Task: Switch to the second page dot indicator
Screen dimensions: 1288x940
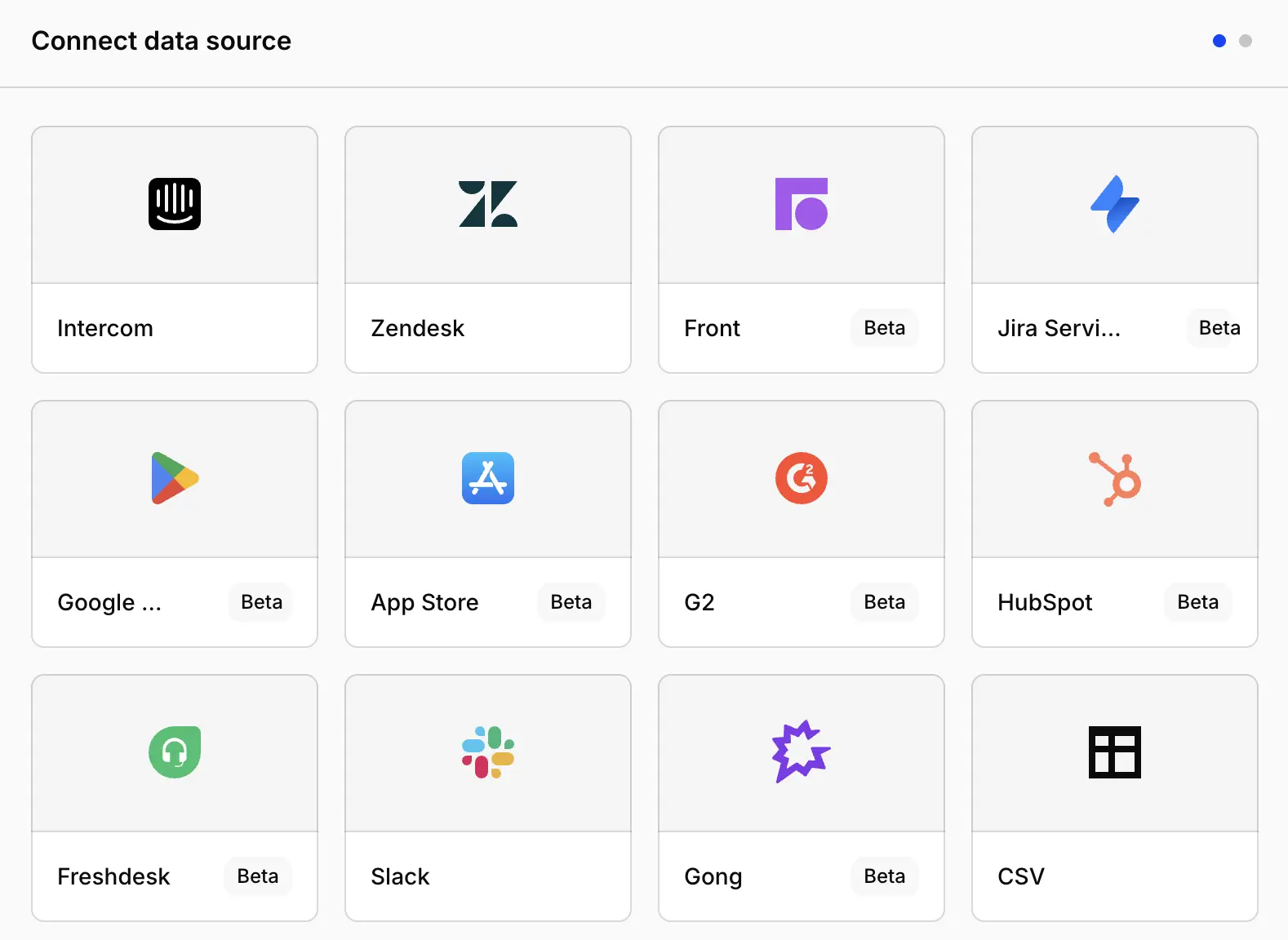Action: tap(1246, 41)
